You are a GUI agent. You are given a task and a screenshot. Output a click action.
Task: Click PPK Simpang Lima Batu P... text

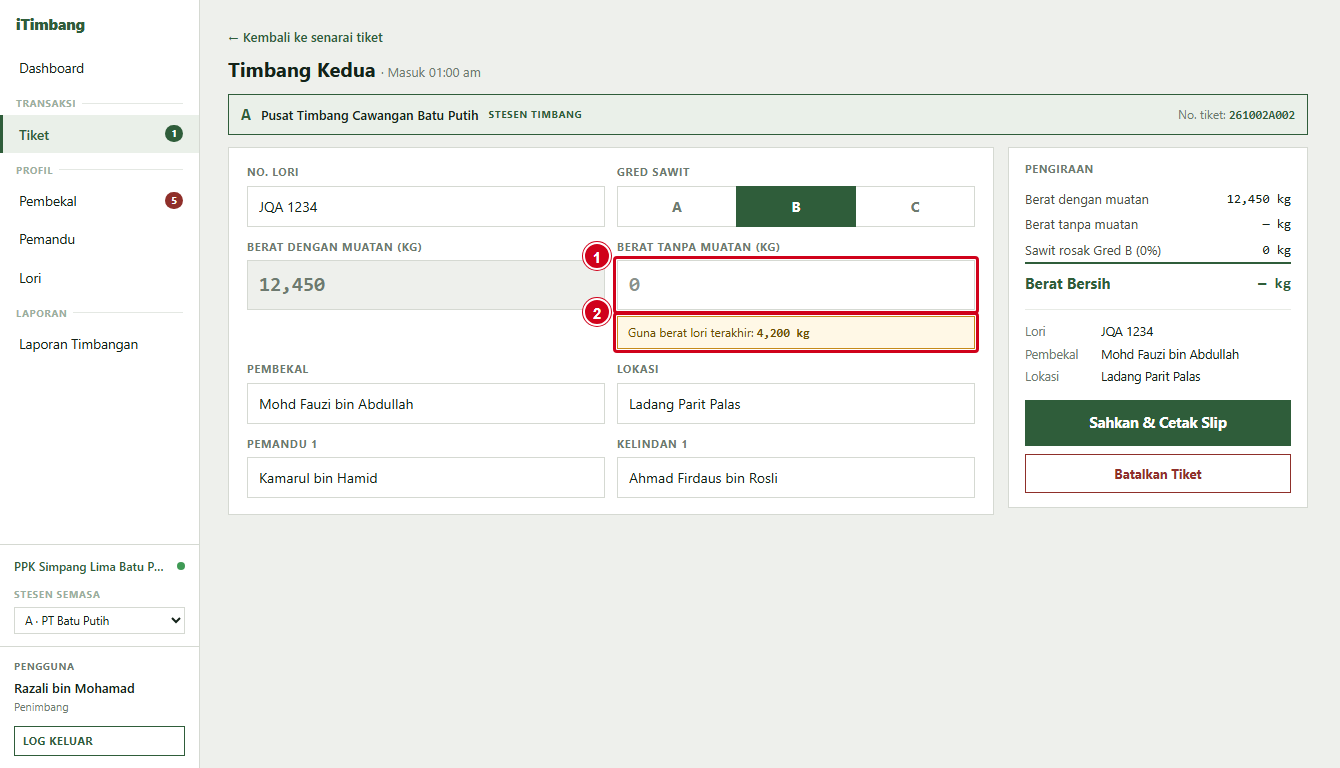click(89, 567)
